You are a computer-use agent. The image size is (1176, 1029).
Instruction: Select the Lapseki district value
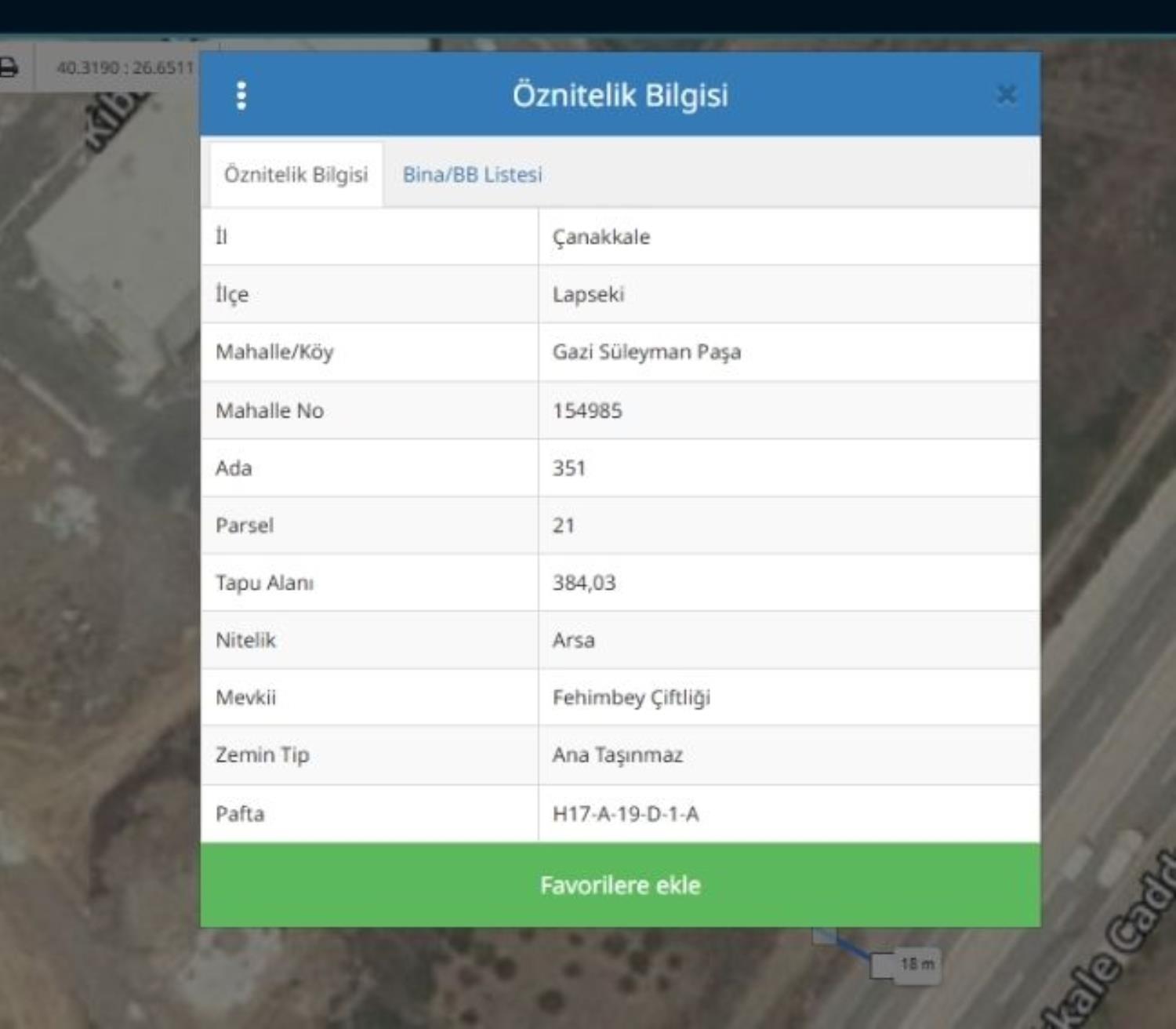click(x=588, y=295)
